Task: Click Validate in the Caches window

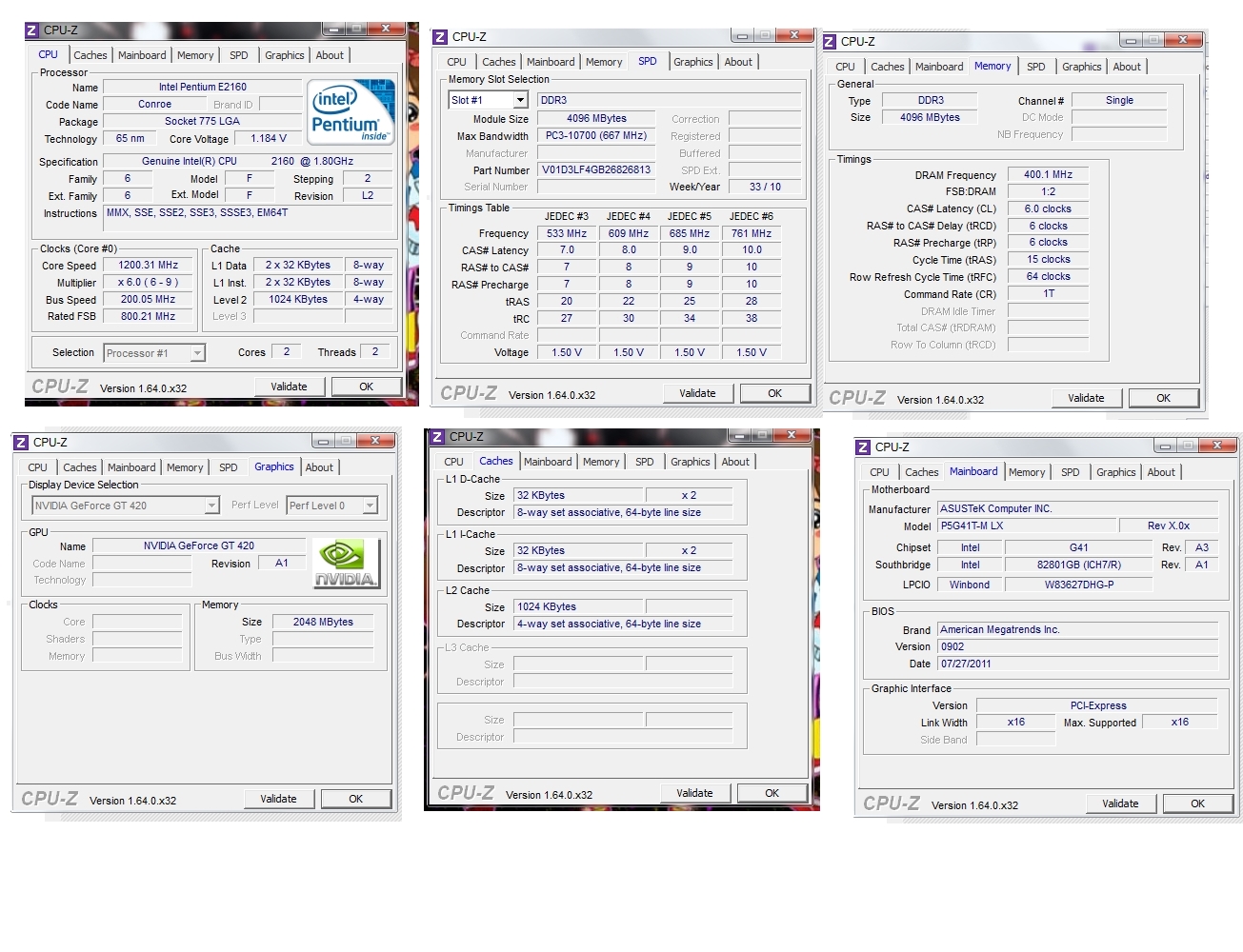Action: click(x=695, y=793)
